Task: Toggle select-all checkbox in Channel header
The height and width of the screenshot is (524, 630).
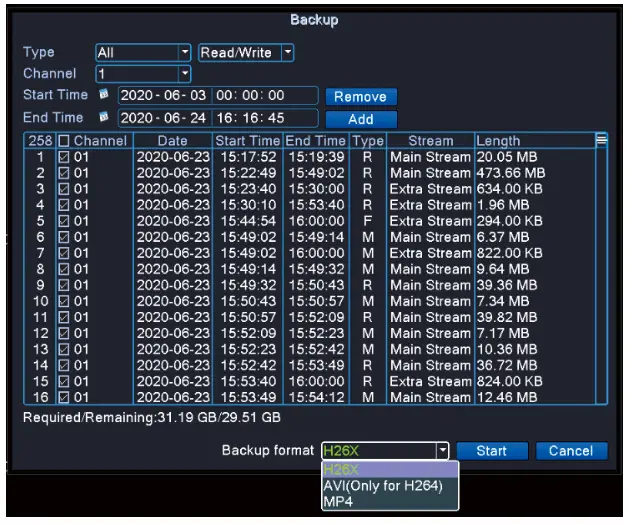Action: [64, 141]
